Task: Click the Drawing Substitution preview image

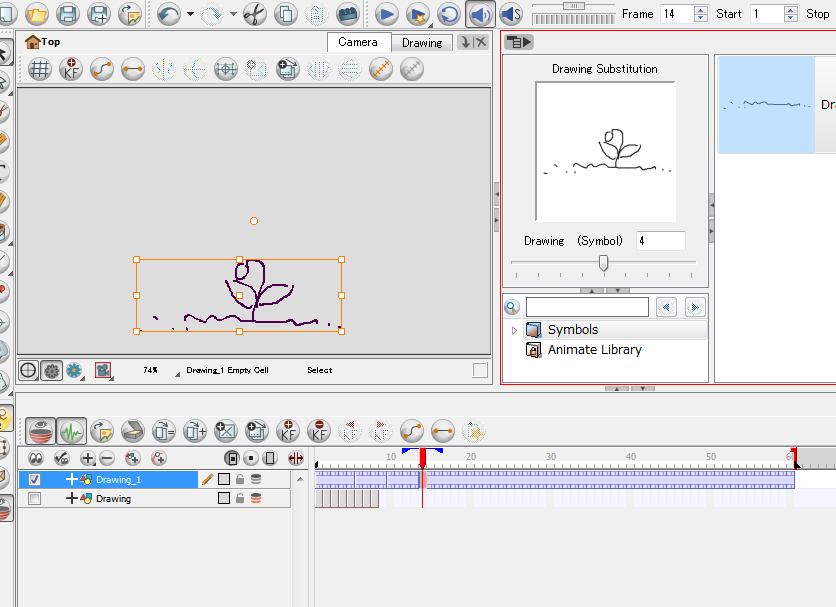Action: point(605,151)
